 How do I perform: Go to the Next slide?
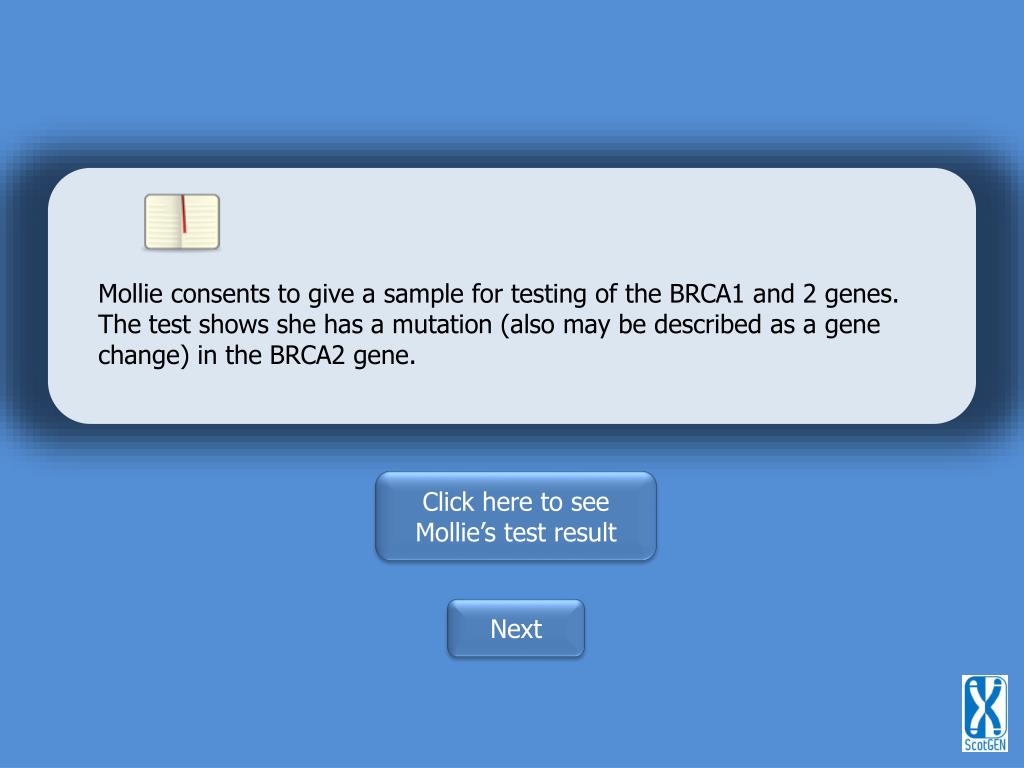pos(516,629)
